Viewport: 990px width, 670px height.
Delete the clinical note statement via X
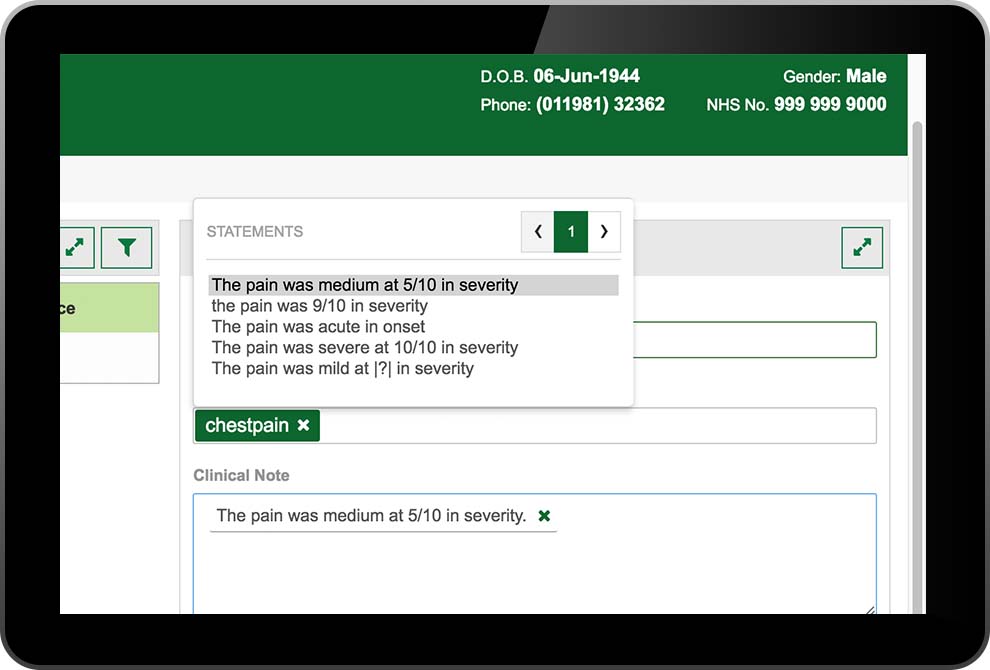click(x=544, y=516)
